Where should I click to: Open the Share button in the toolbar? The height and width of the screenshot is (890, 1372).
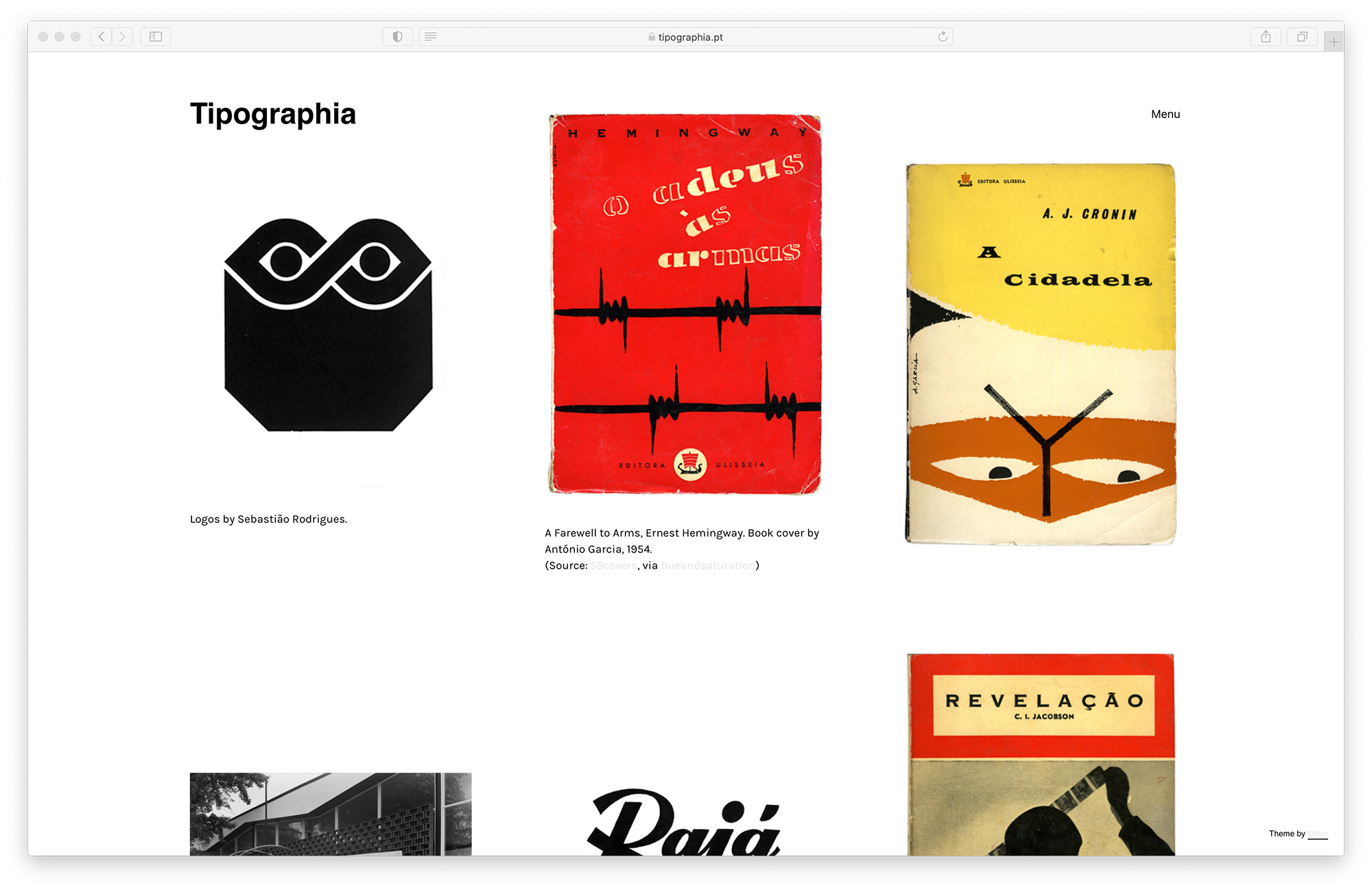1266,37
